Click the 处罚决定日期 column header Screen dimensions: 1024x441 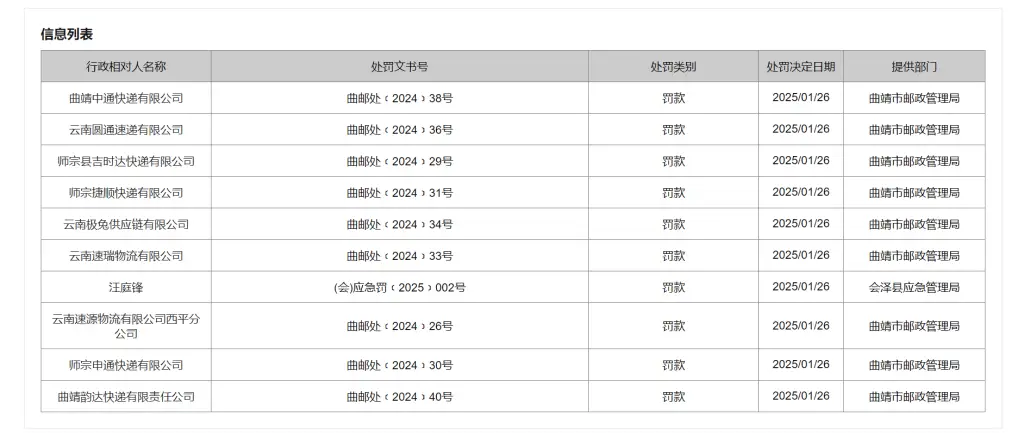(x=800, y=67)
